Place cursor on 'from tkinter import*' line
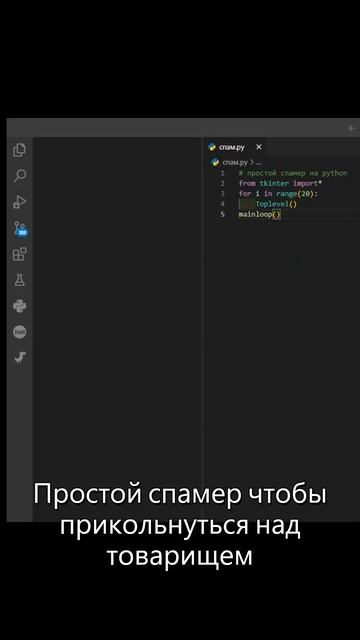Viewport: 360px width, 640px height. pyautogui.click(x=280, y=183)
